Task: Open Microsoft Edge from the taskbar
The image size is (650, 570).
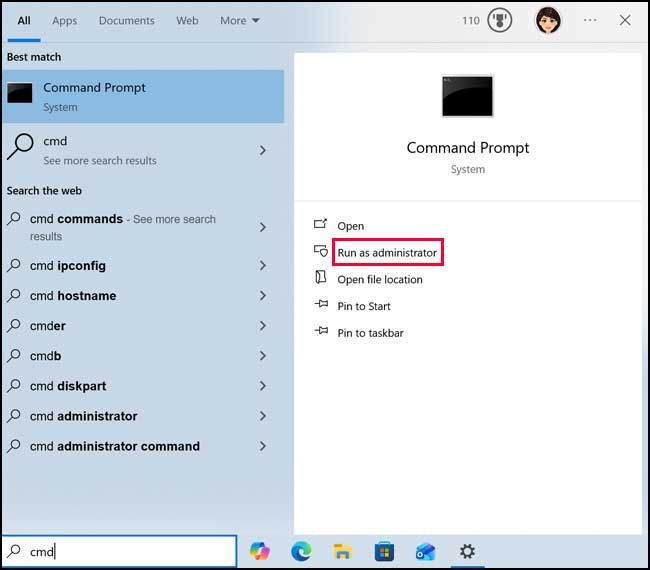Action: 301,551
